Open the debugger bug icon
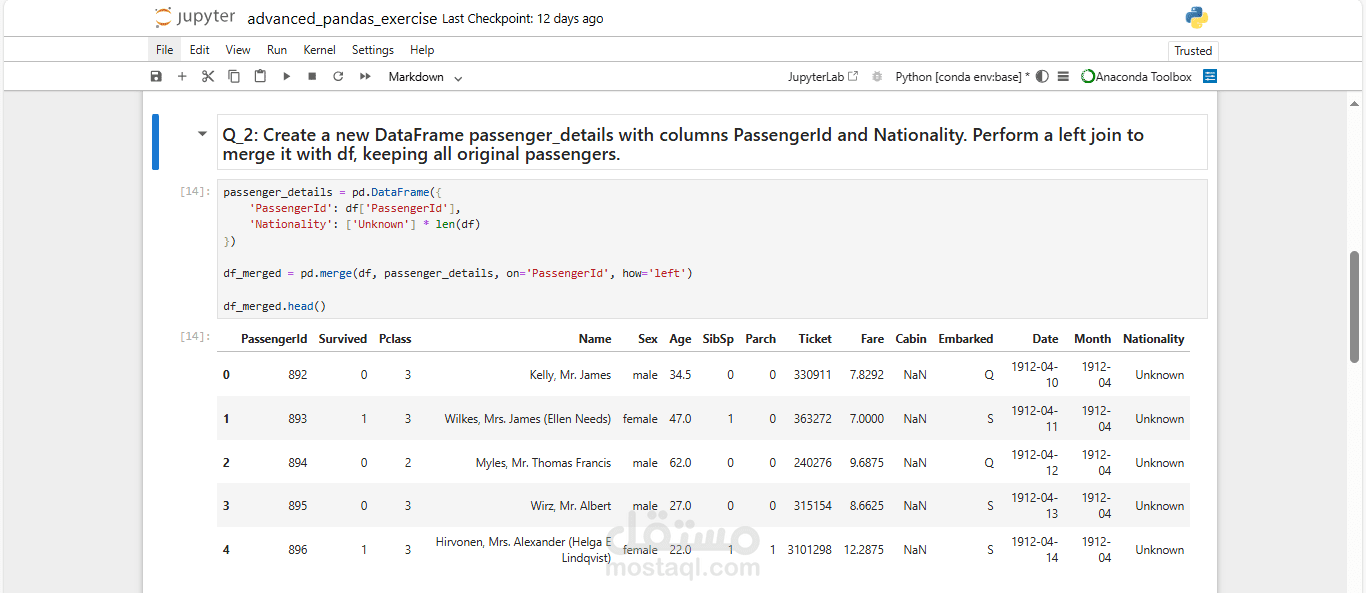Viewport: 1366px width, 593px height. pyautogui.click(x=877, y=77)
